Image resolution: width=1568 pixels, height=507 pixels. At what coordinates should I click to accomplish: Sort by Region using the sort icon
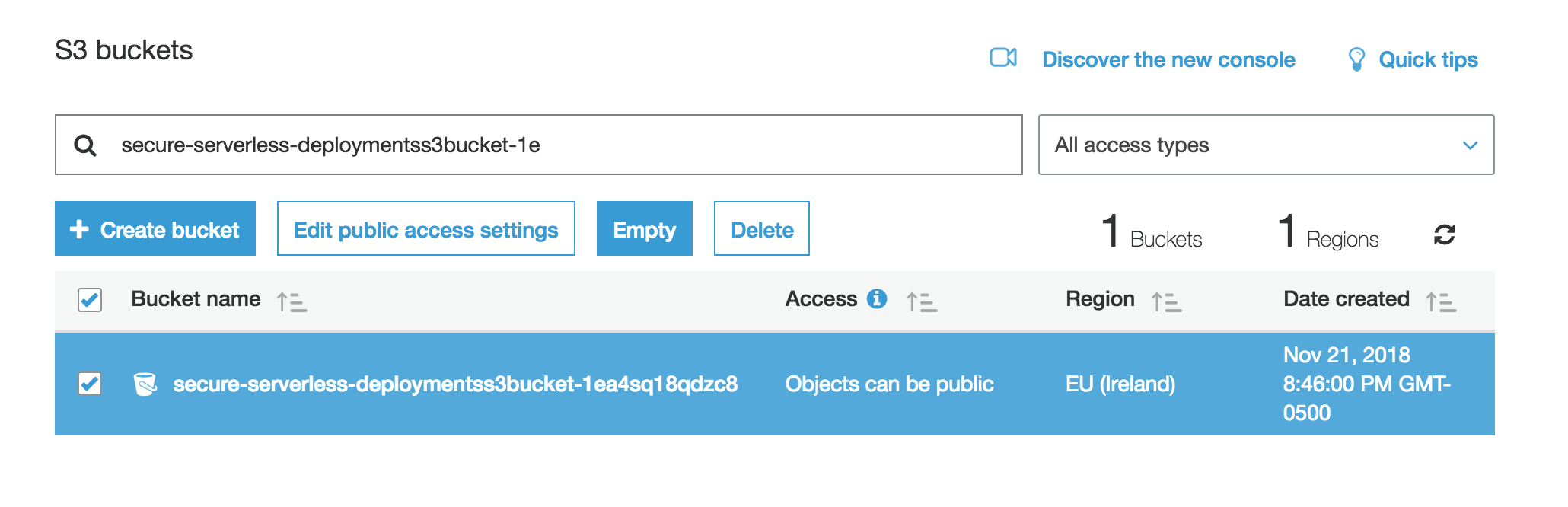tap(1166, 302)
